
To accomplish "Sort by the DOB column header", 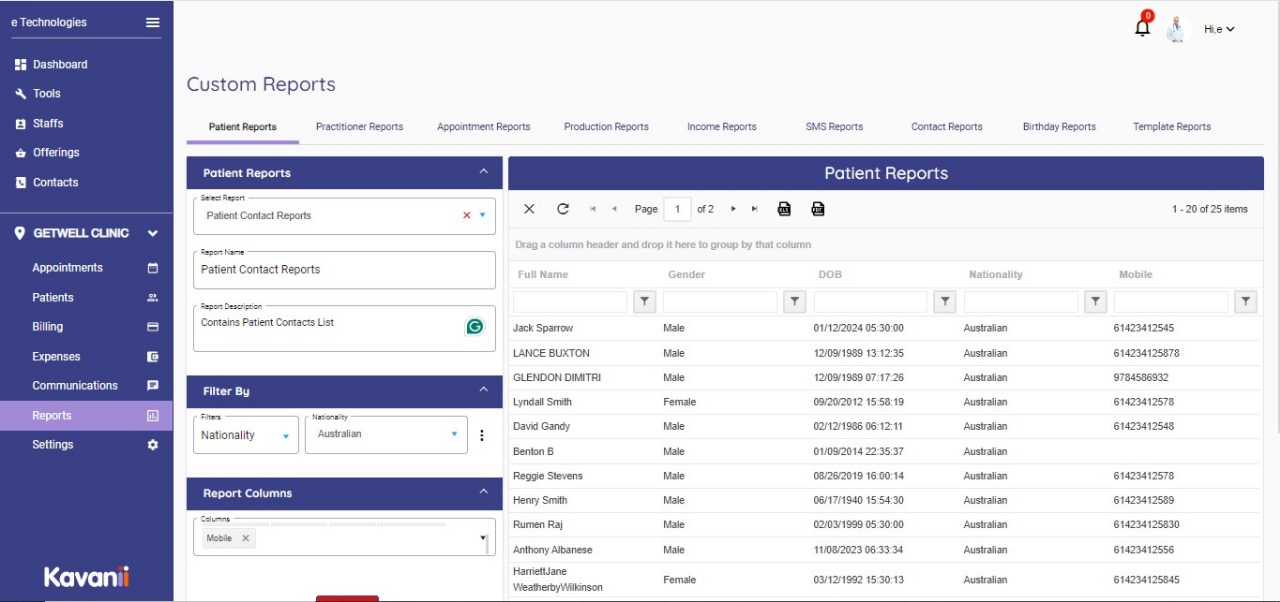I will pyautogui.click(x=830, y=274).
